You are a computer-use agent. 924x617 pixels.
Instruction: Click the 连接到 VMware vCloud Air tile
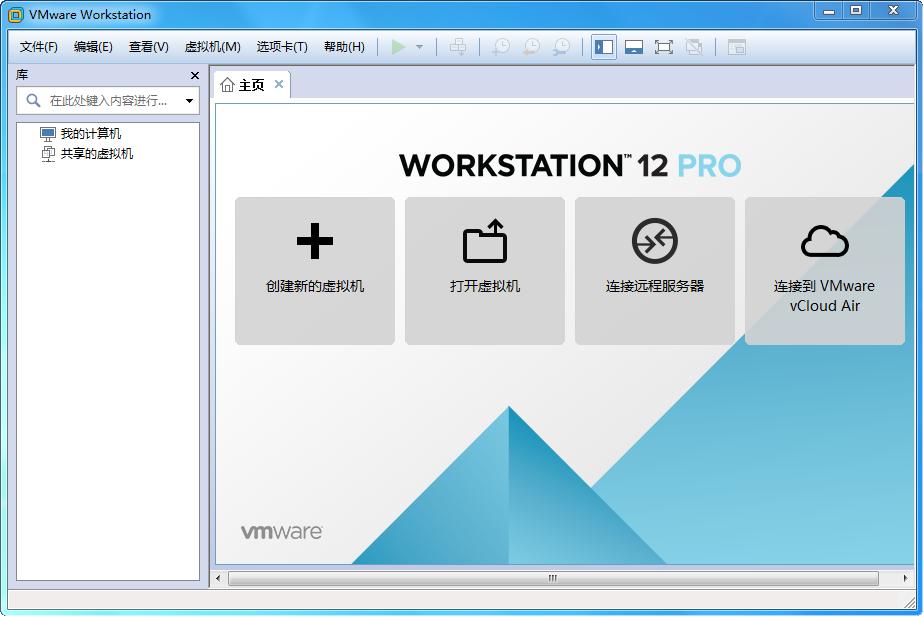coord(825,271)
